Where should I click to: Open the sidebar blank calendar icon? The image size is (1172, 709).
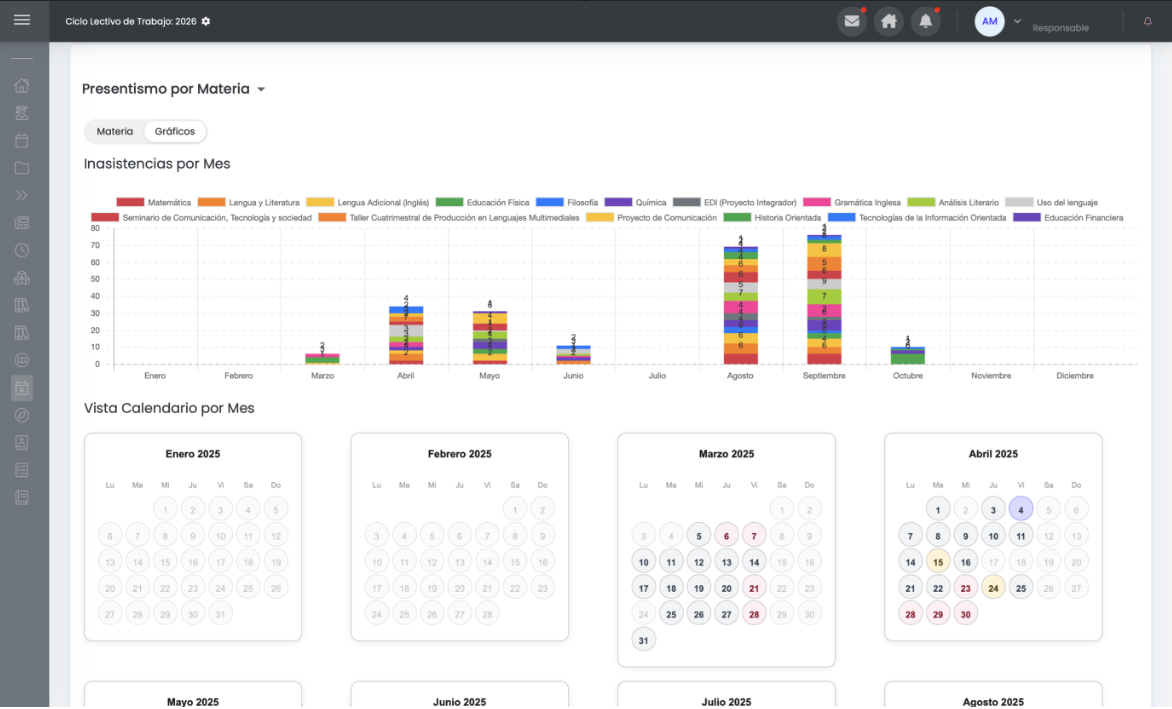22,140
